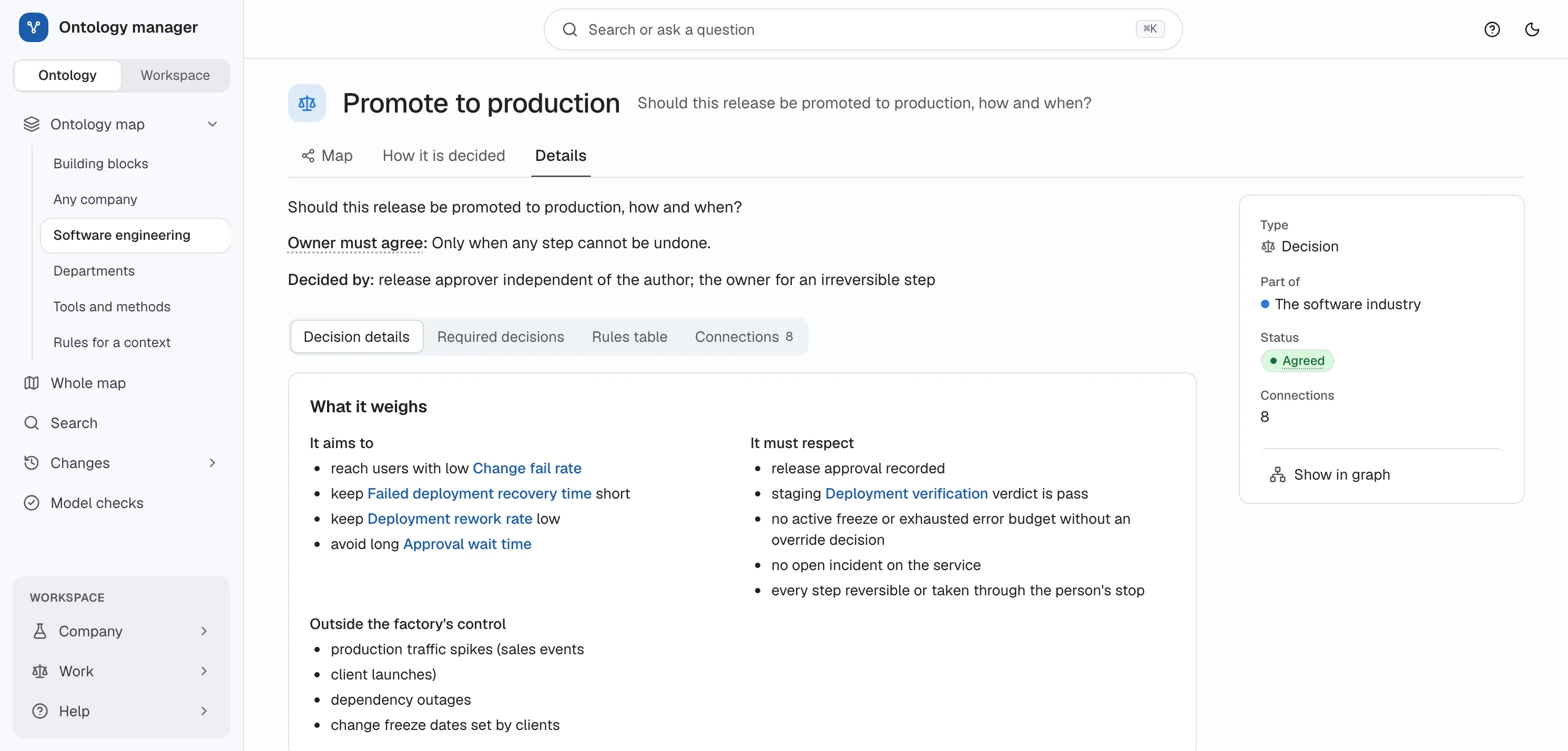Follow the Deployment verification link
The image size is (1568, 751).
(907, 493)
